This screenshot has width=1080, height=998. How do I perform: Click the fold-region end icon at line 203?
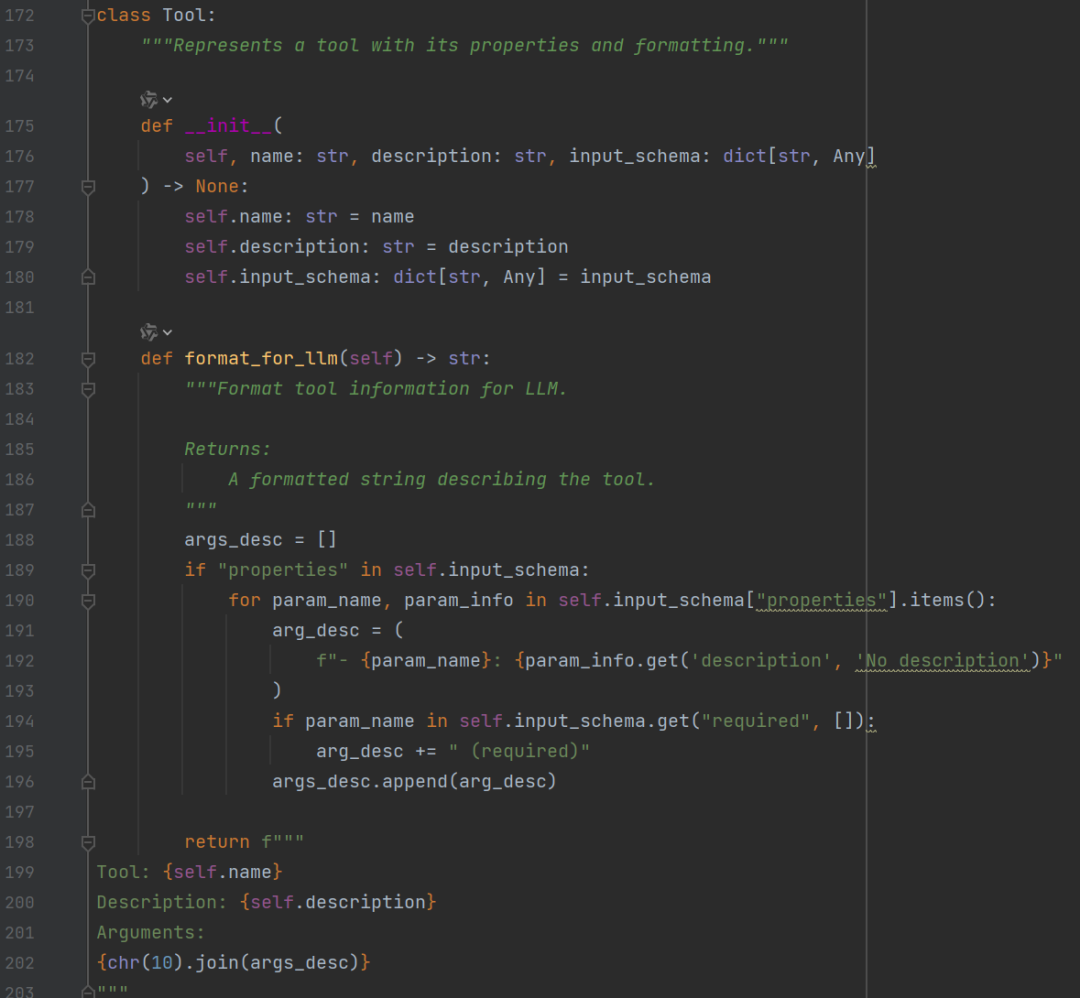(x=87, y=992)
